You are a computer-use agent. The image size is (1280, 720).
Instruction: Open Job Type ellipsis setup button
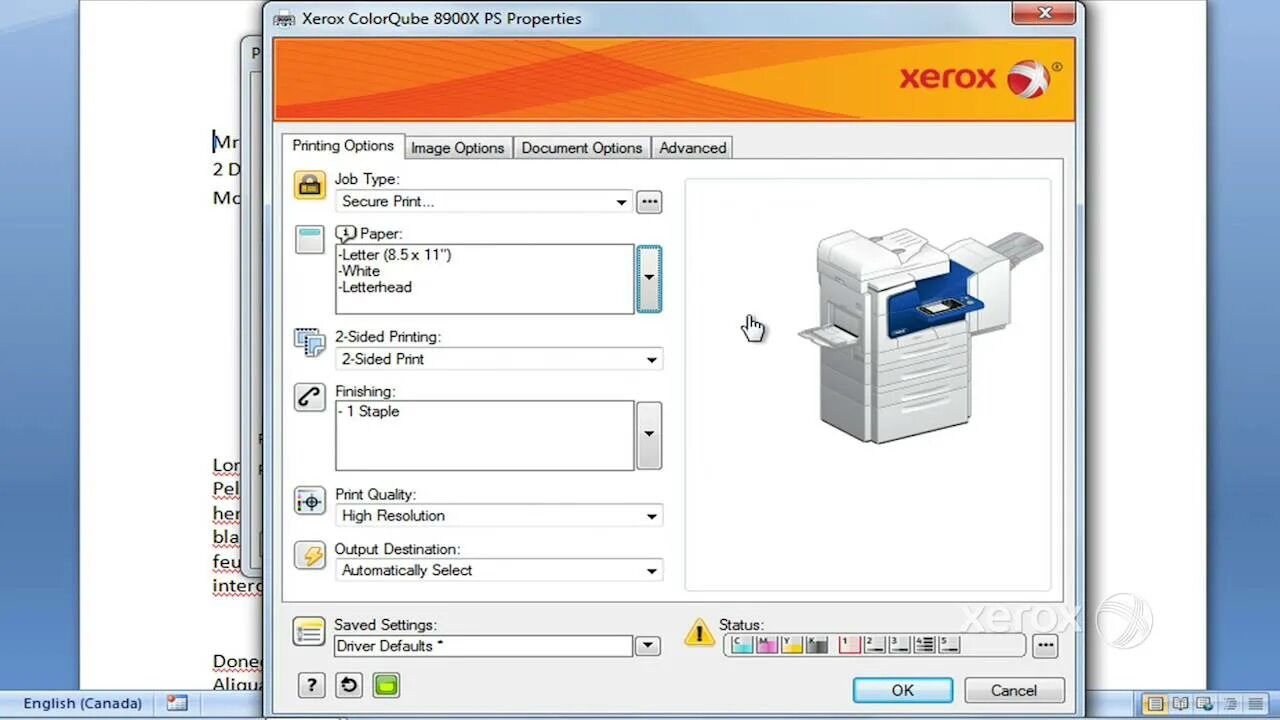[x=649, y=202]
